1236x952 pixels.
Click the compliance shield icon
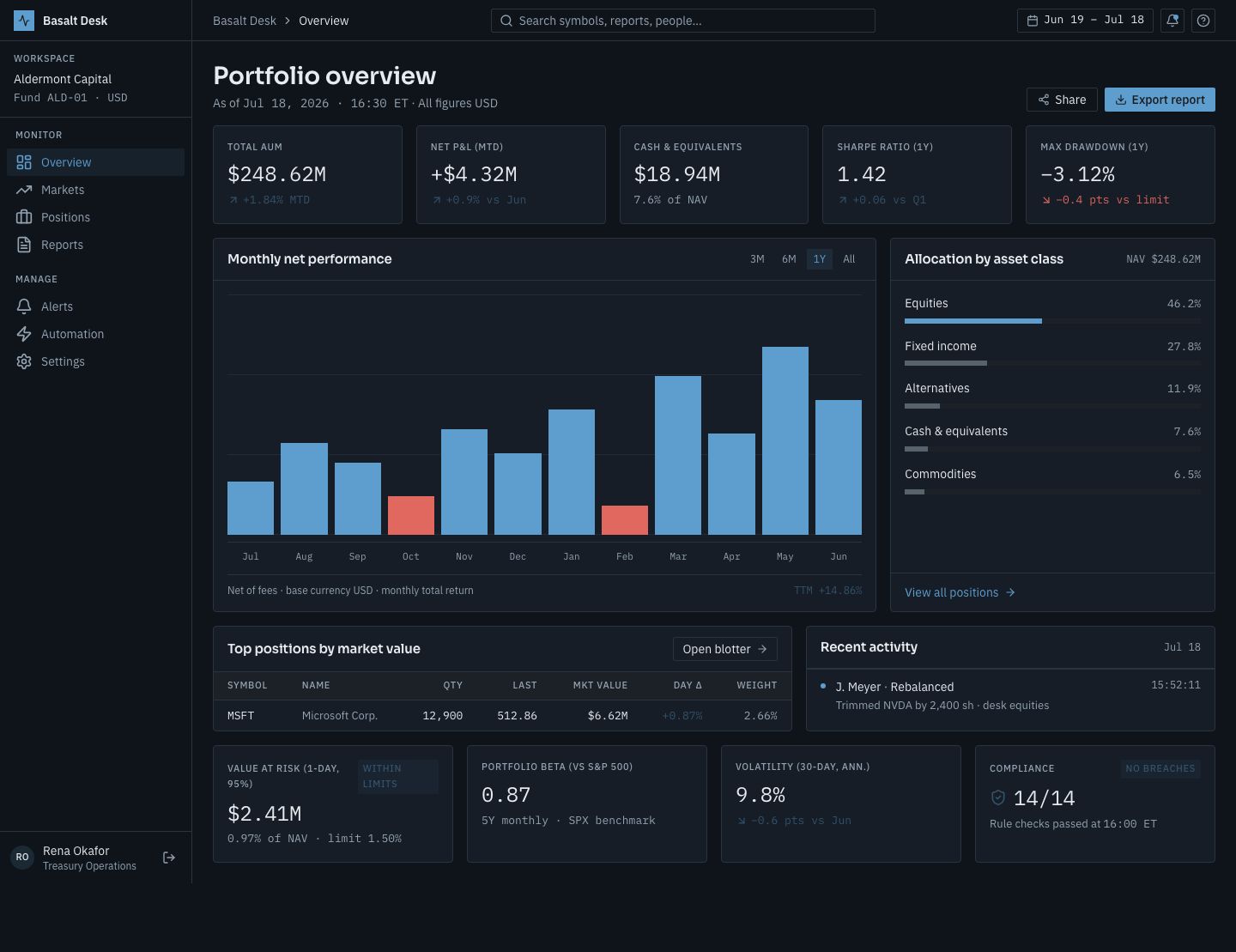click(x=998, y=797)
